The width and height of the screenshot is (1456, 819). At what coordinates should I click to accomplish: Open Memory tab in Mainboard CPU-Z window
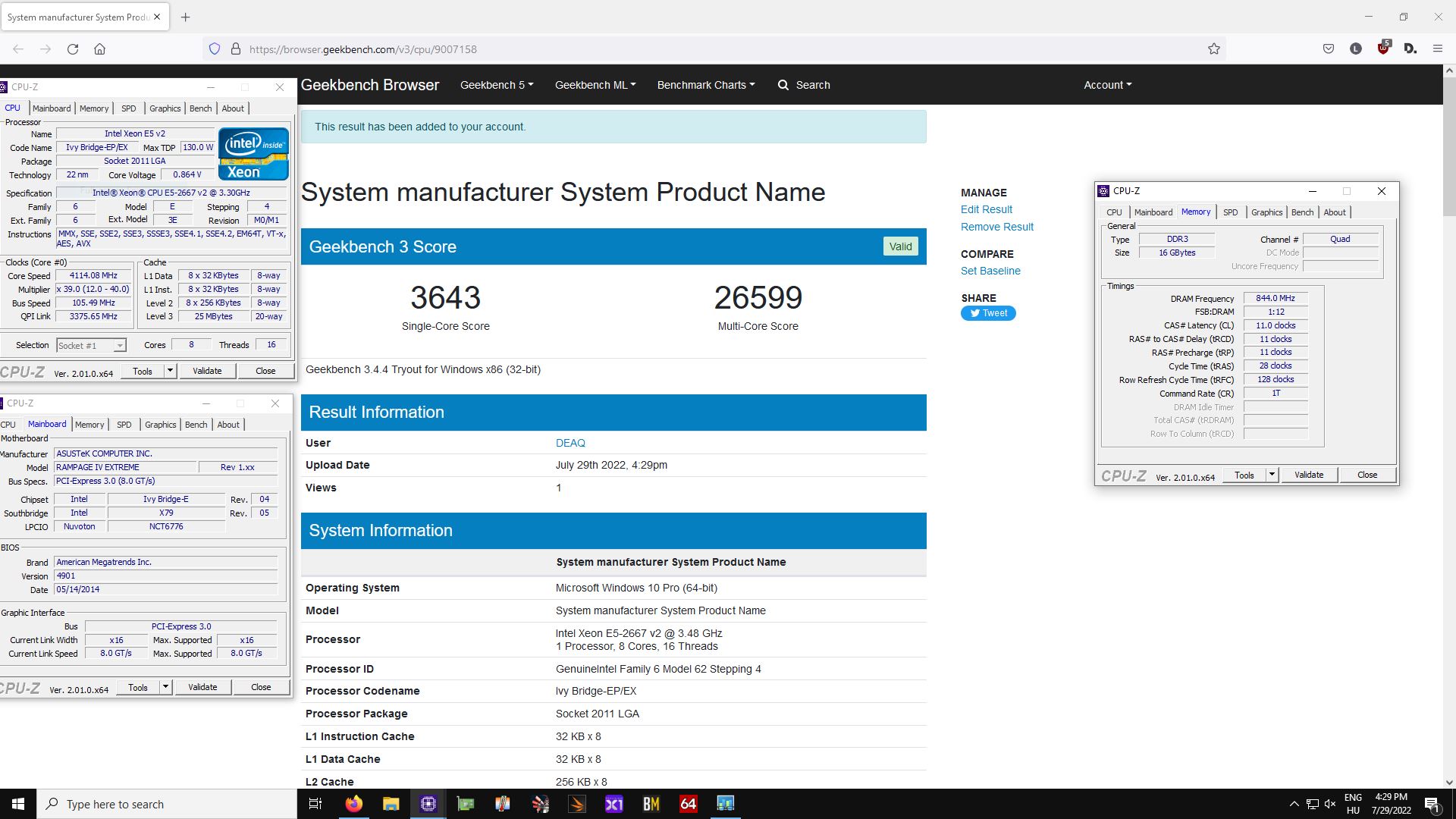pyautogui.click(x=89, y=425)
